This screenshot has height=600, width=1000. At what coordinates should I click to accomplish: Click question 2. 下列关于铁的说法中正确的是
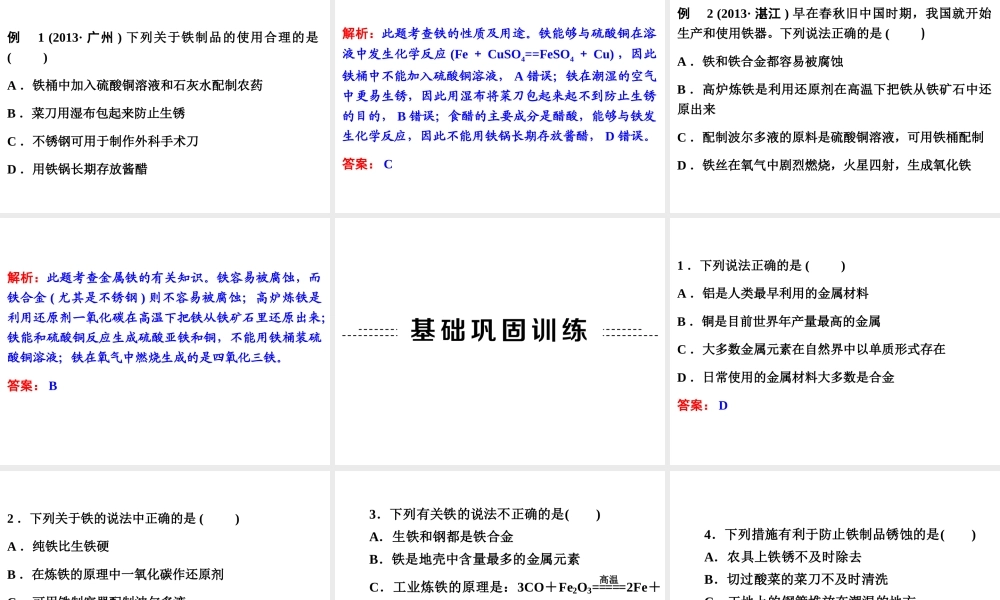pyautogui.click(x=124, y=518)
